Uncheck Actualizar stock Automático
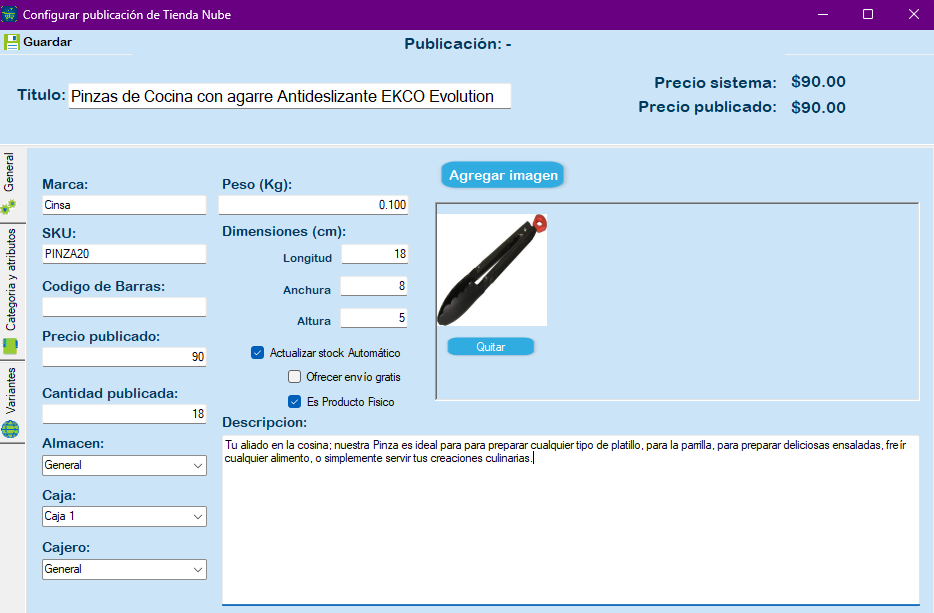The width and height of the screenshot is (934, 613). pyautogui.click(x=257, y=353)
